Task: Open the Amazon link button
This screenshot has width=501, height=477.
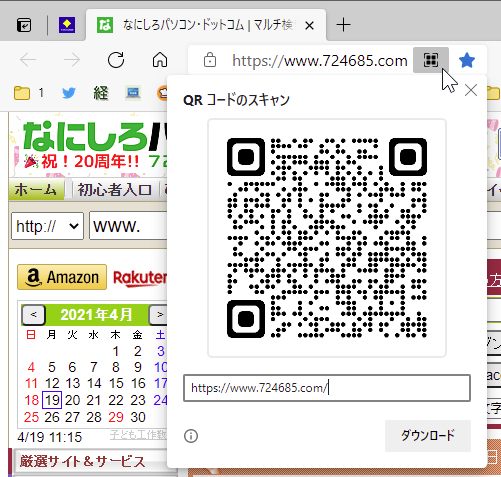Action: tap(62, 277)
